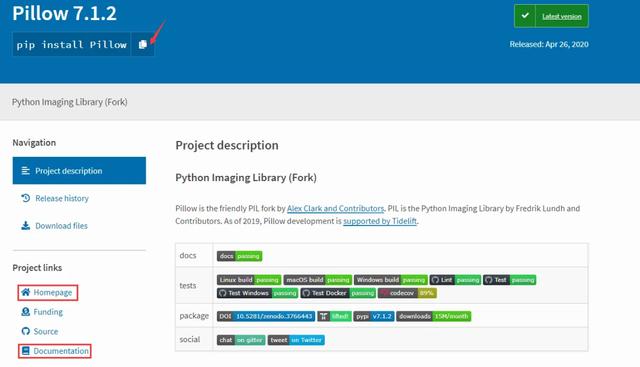640x367 pixels.
Task: Visit the Source repository link
Action: tap(46, 331)
